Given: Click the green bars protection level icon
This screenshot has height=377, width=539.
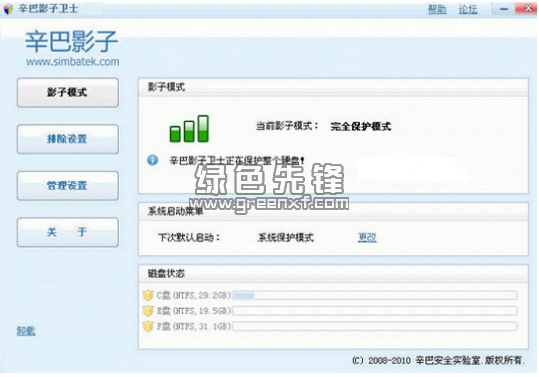Looking at the screenshot, I should coord(189,129).
